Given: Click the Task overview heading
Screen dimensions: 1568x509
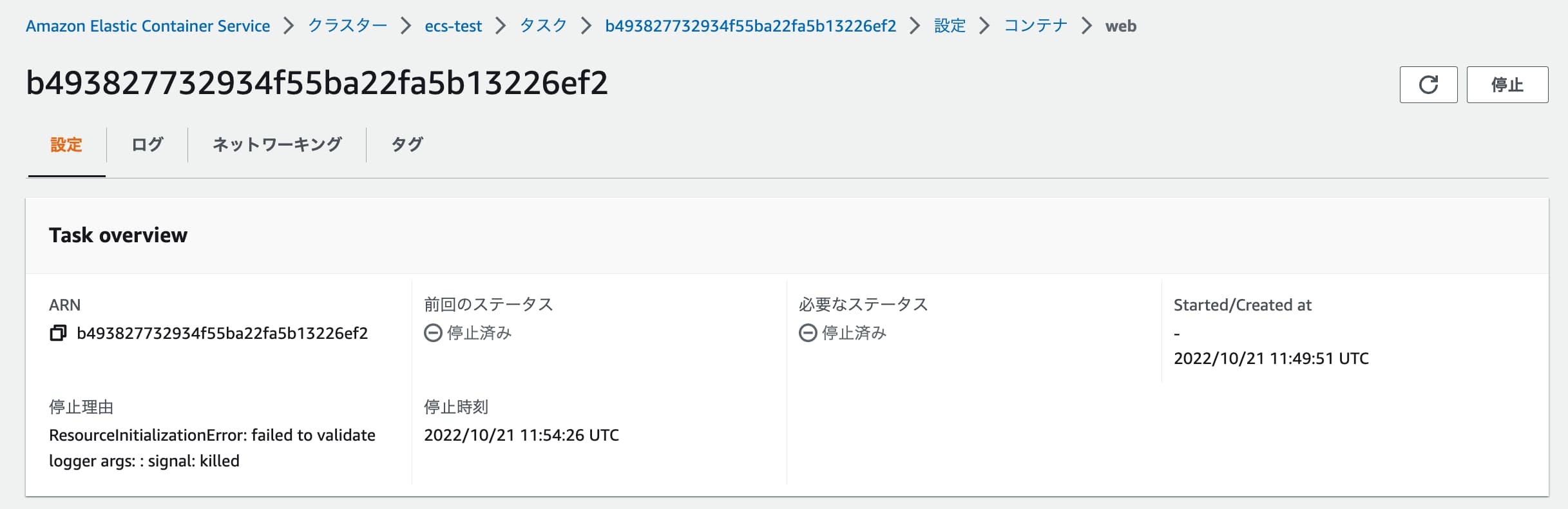Looking at the screenshot, I should coord(119,235).
